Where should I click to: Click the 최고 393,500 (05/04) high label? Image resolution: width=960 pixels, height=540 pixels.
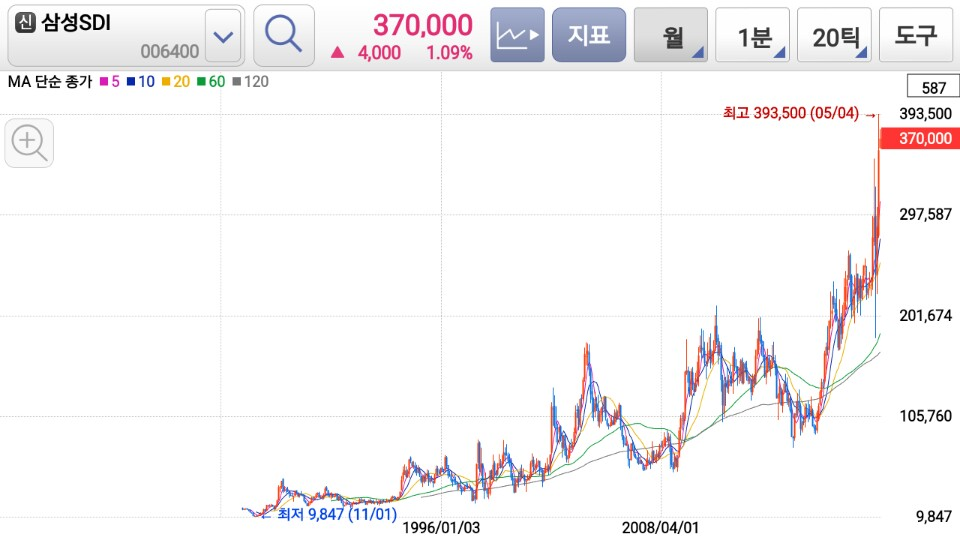pos(791,113)
